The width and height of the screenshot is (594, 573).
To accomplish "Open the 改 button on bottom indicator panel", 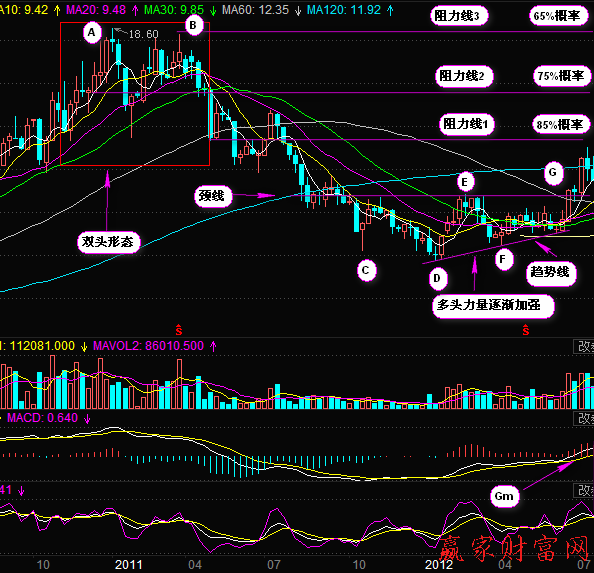I will tap(584, 490).
